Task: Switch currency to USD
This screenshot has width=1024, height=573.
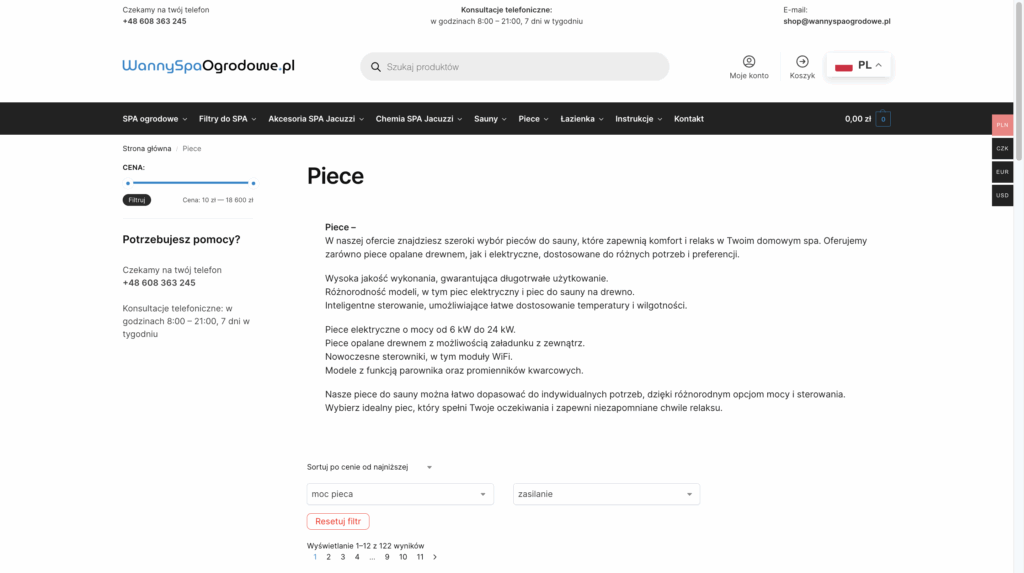Action: pos(1002,195)
